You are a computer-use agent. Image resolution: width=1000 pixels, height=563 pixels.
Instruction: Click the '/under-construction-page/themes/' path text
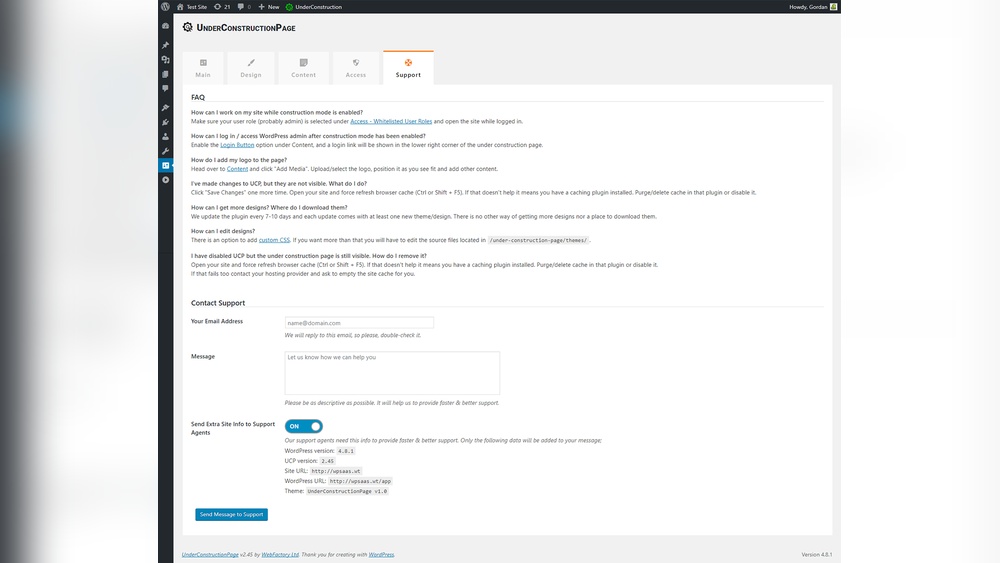pos(538,240)
